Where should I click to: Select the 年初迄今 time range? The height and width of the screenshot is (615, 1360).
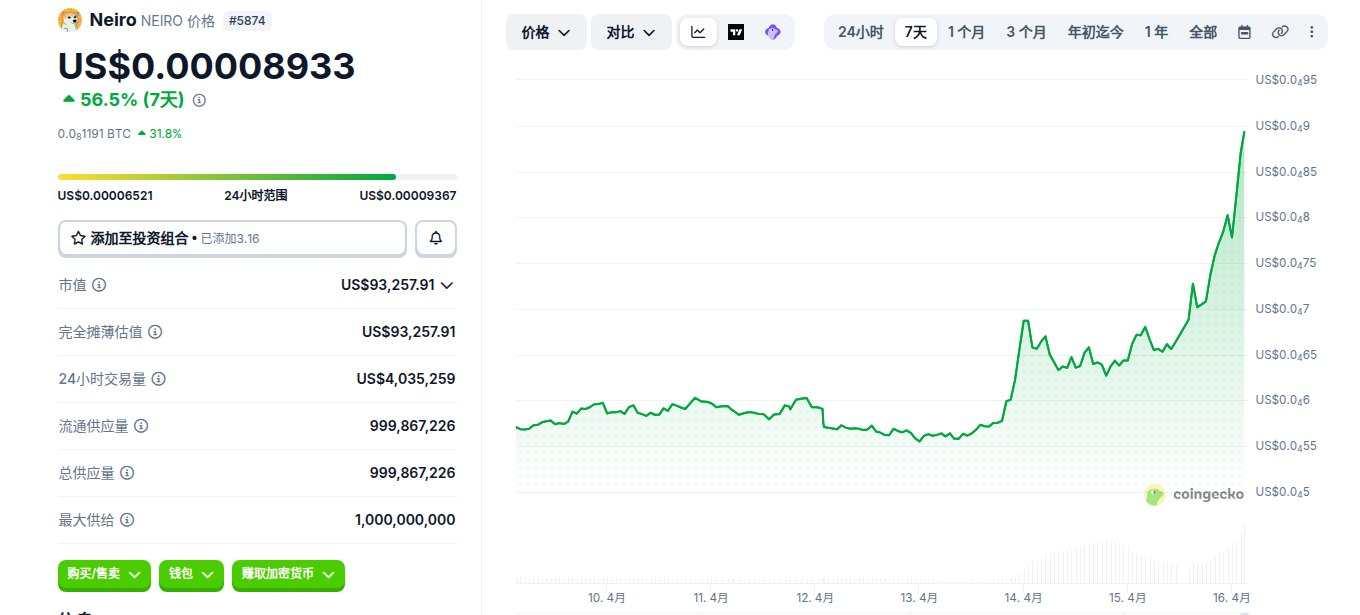pyautogui.click(x=1095, y=32)
